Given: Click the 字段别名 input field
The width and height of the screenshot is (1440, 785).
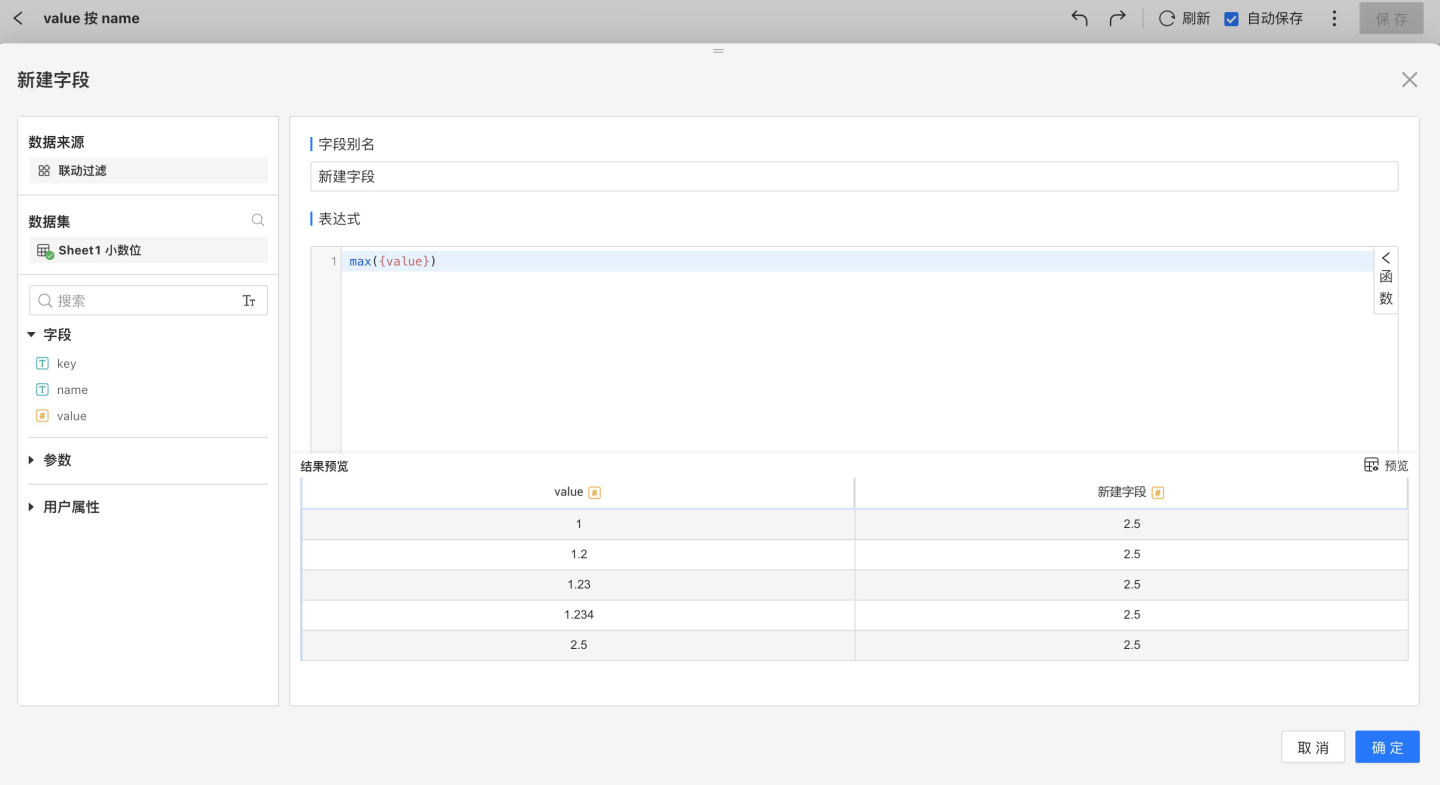Looking at the screenshot, I should 854,177.
